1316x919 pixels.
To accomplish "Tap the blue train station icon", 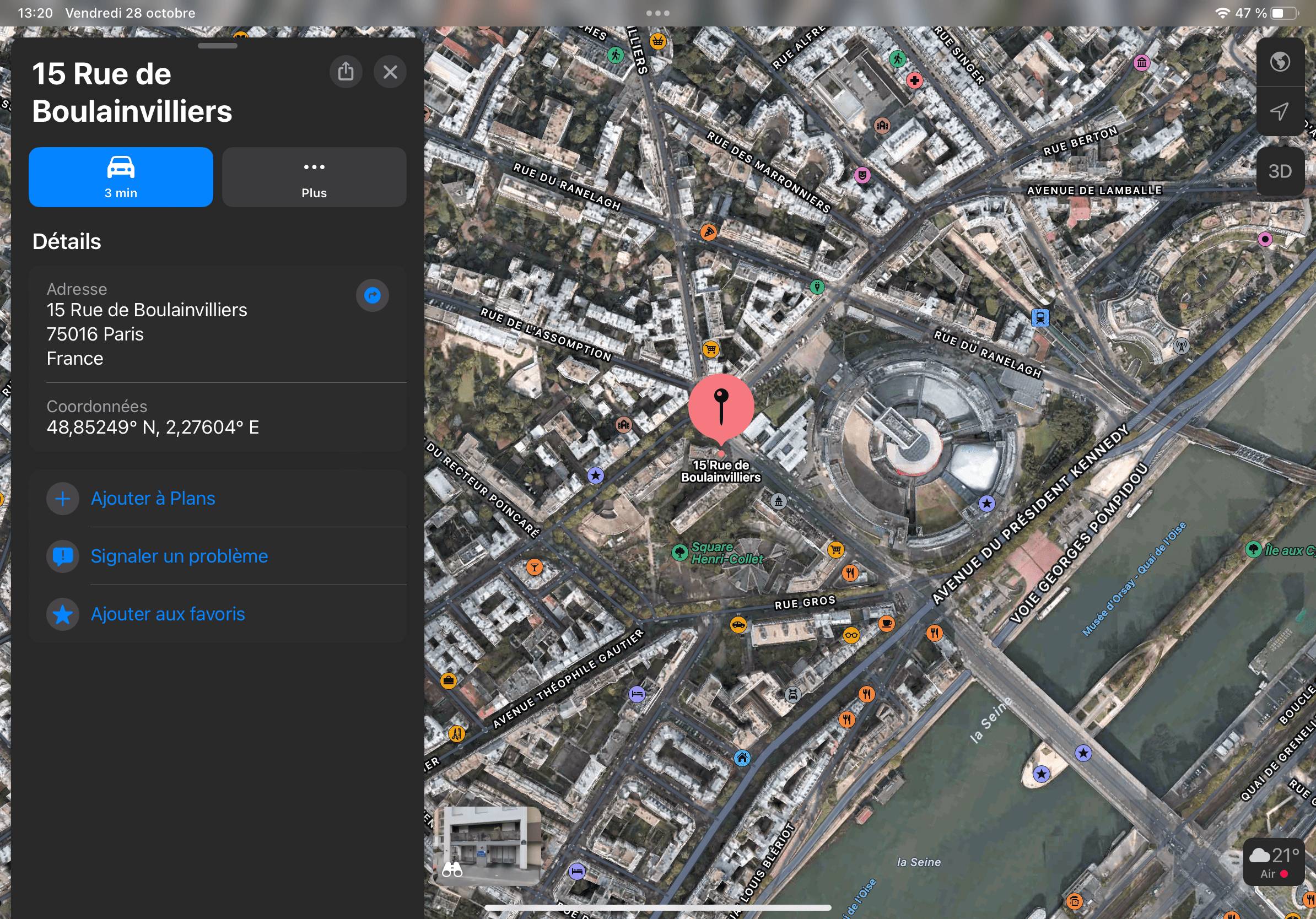I will coord(1040,317).
